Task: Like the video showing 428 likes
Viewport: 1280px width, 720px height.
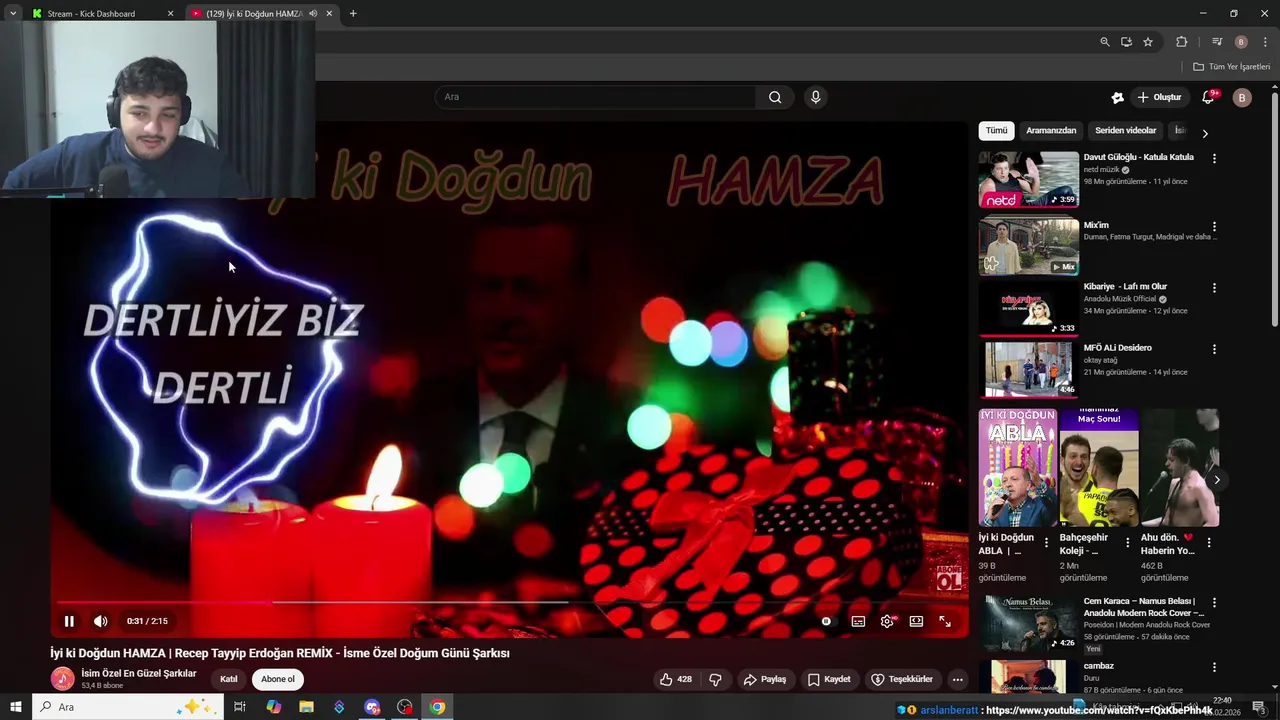Action: [675, 679]
